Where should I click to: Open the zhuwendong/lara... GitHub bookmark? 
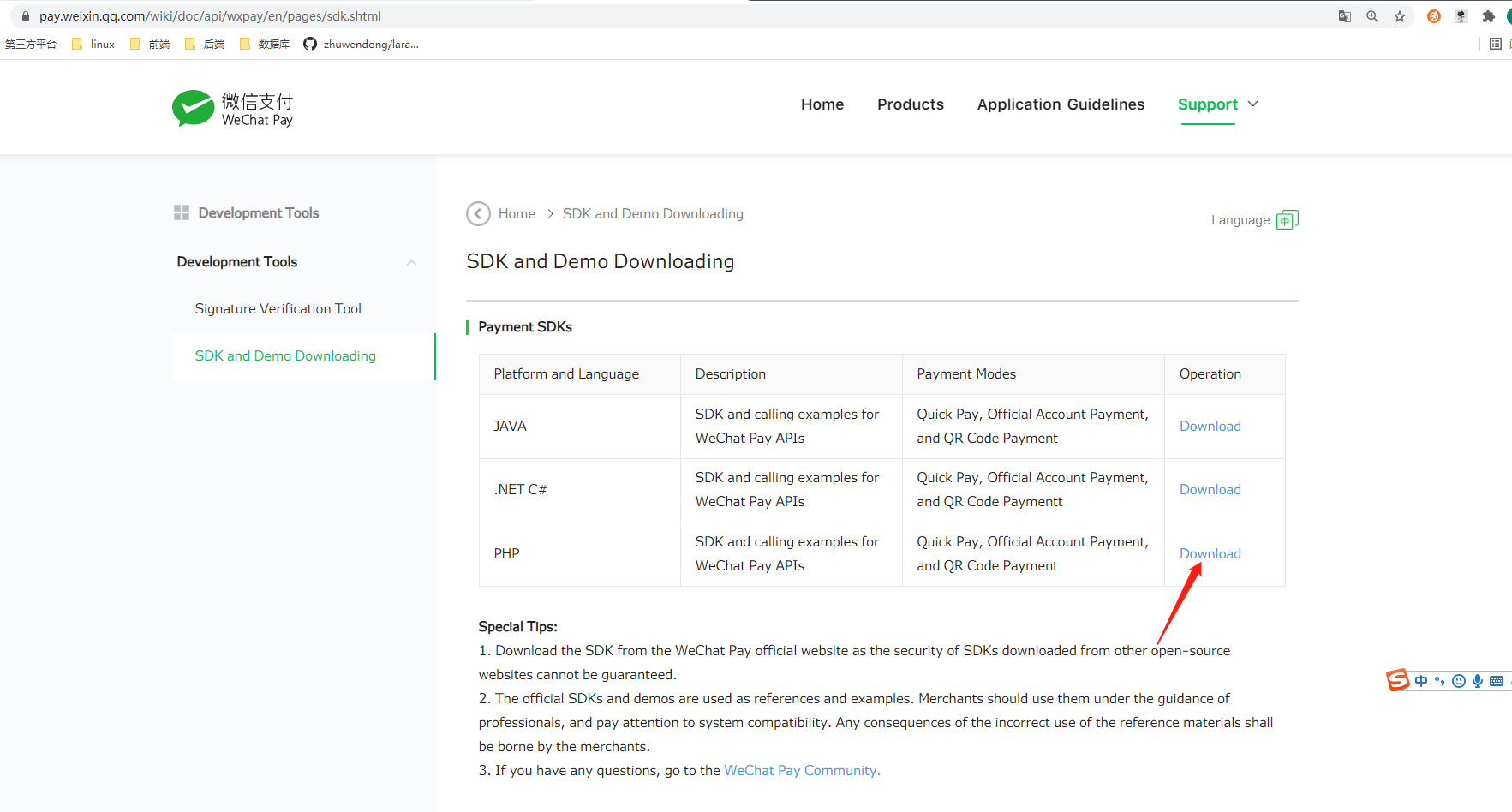(361, 44)
